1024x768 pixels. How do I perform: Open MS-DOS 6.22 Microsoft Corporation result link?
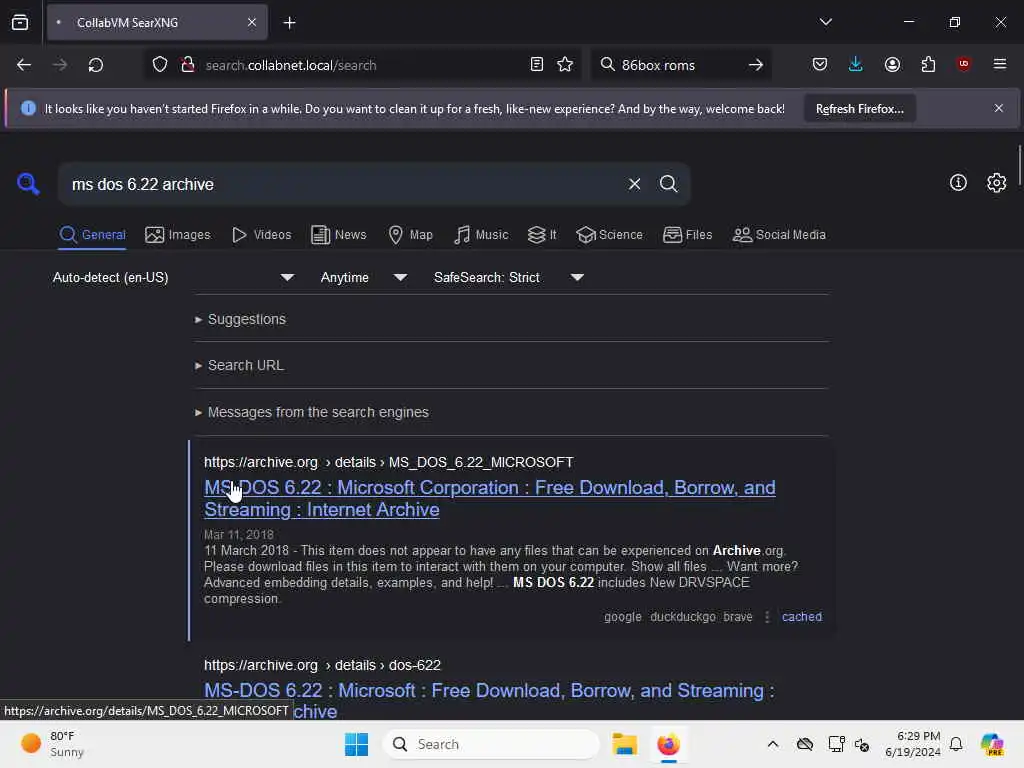pos(490,498)
